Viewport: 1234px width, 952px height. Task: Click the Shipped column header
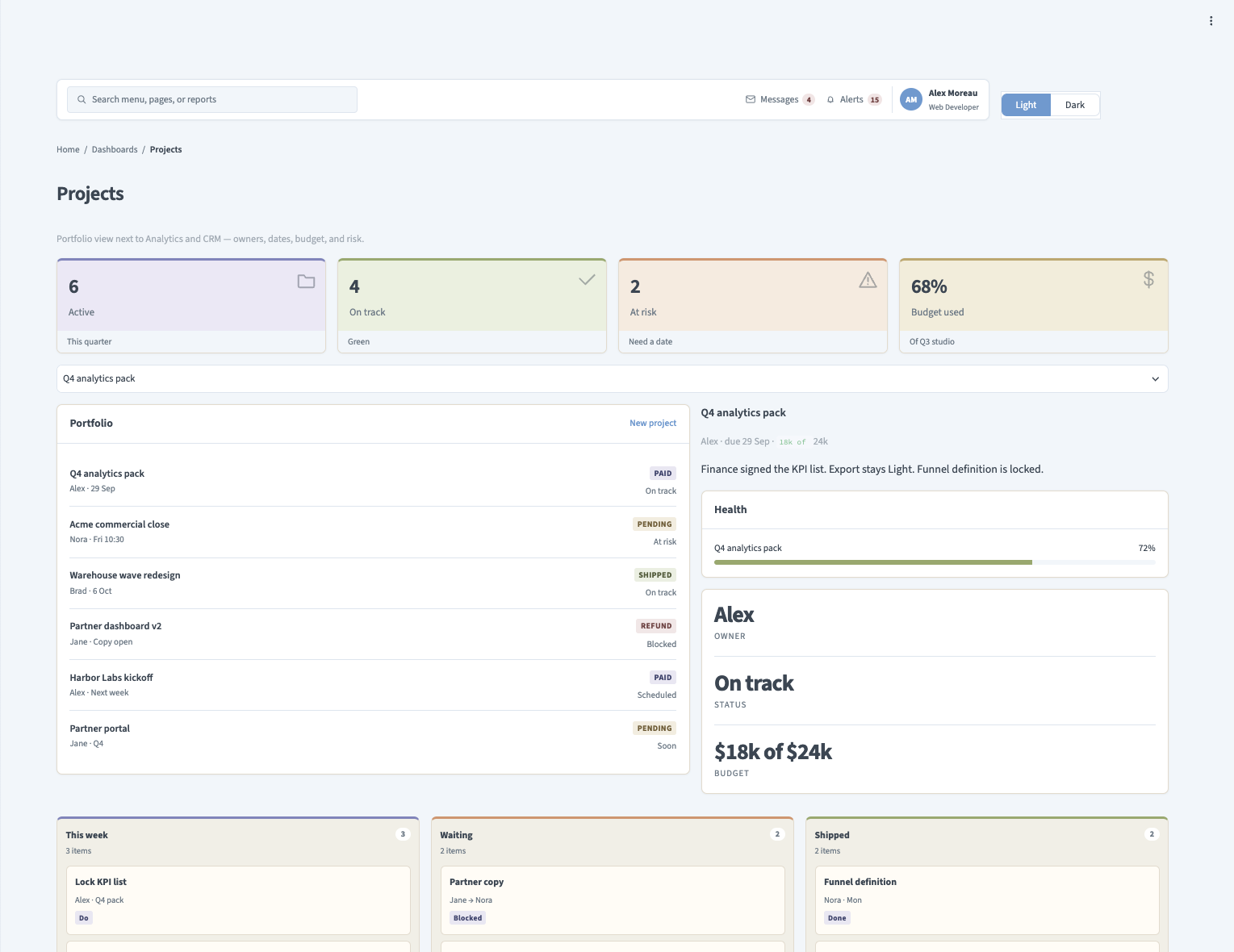pyautogui.click(x=832, y=835)
